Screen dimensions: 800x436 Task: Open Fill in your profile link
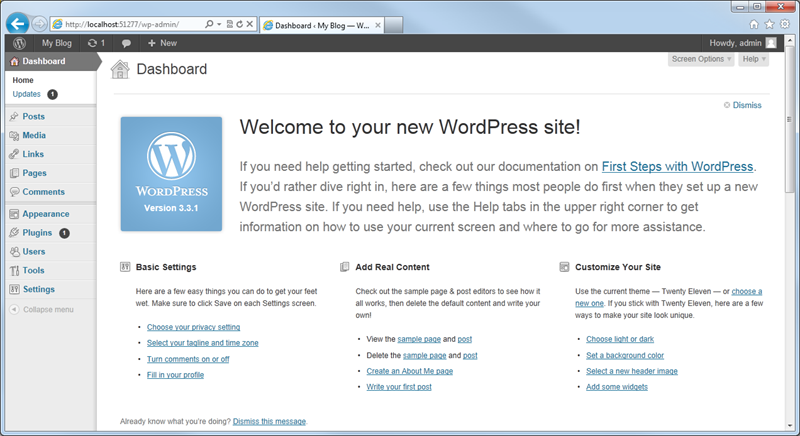[175, 375]
